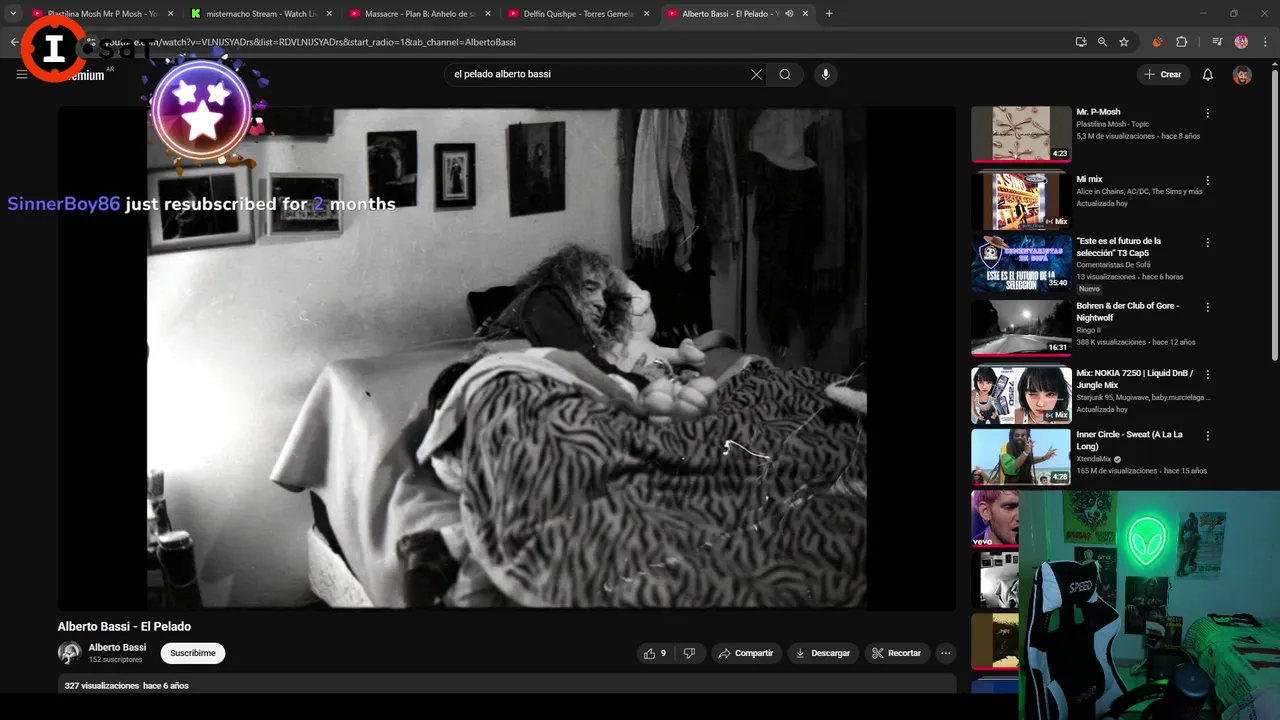The height and width of the screenshot is (720, 1280).
Task: Dislike the video with thumbs down
Action: (689, 653)
